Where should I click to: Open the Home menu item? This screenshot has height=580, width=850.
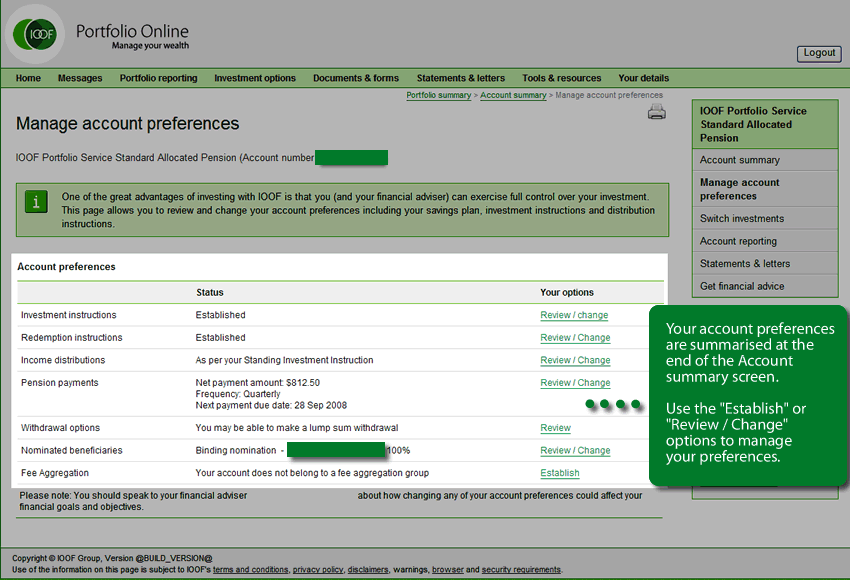[x=28, y=78]
